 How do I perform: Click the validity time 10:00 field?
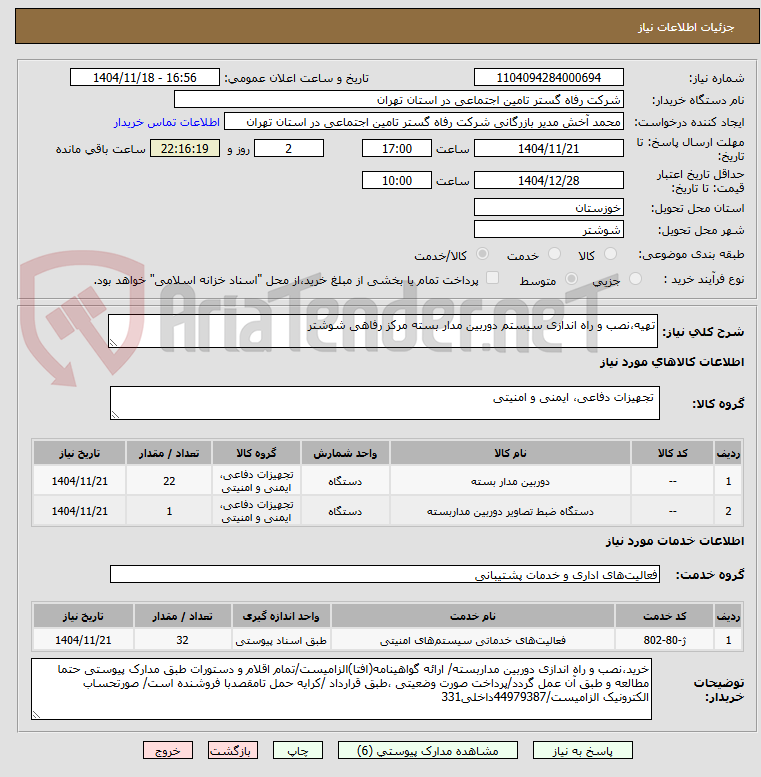click(x=397, y=180)
